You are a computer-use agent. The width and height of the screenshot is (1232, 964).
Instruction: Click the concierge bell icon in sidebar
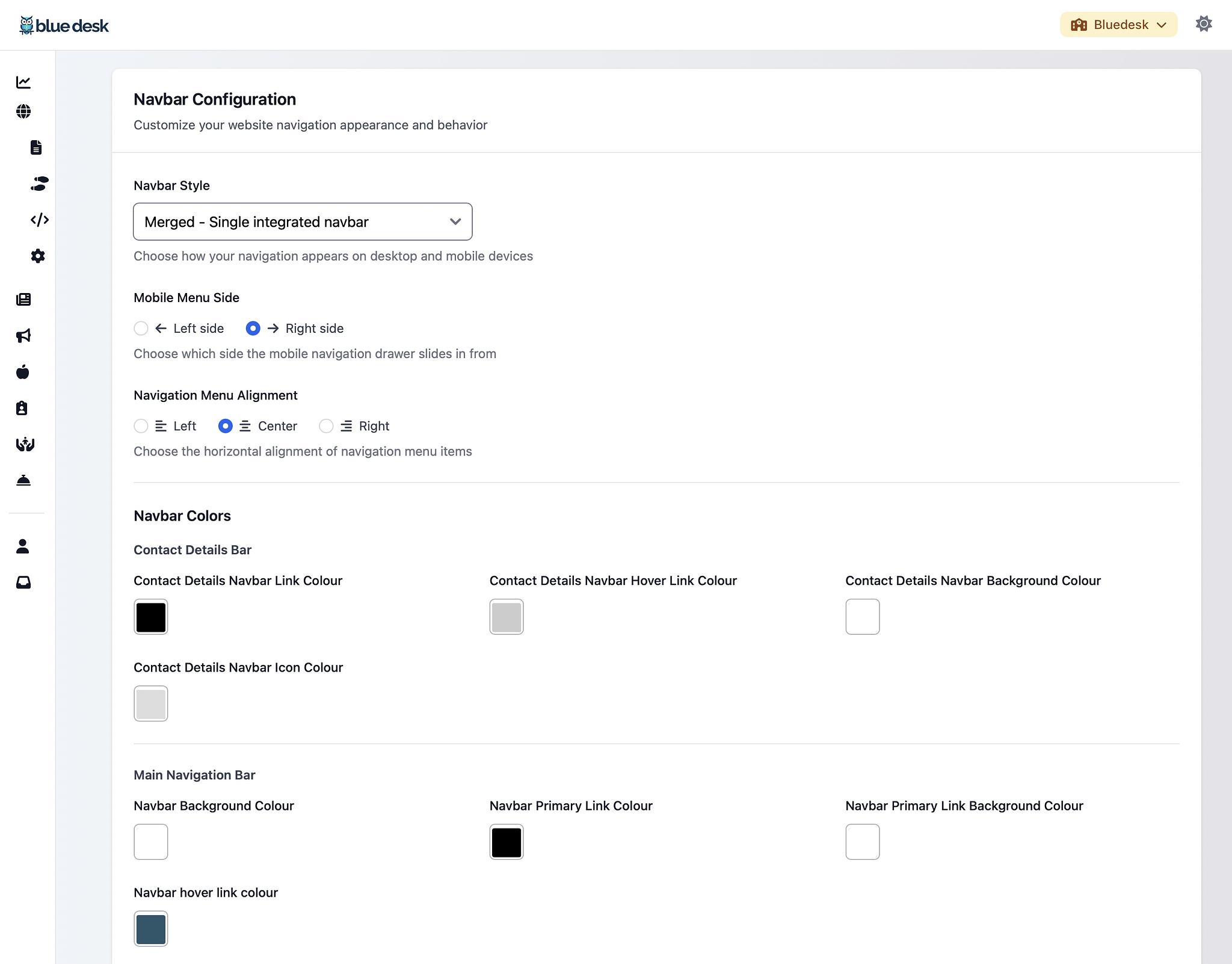pos(23,480)
